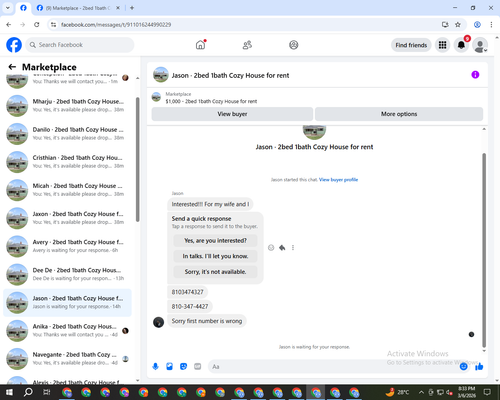Screen dimensions: 500x400
Task: Send quick response 'In talks. I'll let you know.'
Action: [x=215, y=256]
